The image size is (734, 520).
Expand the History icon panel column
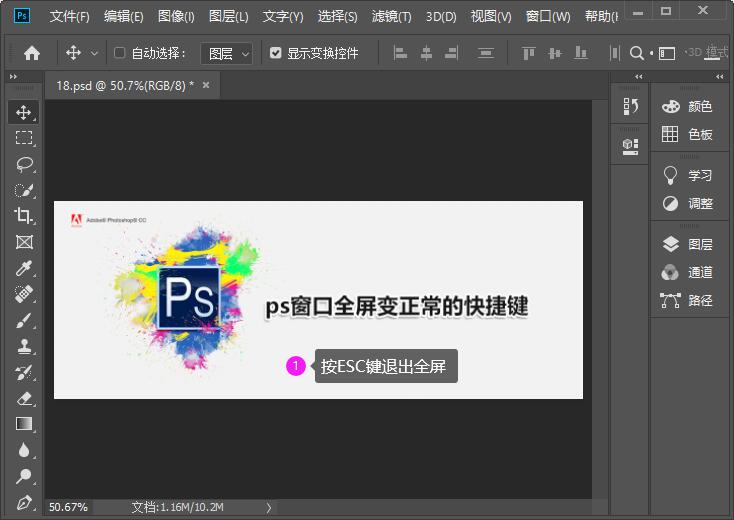point(639,76)
